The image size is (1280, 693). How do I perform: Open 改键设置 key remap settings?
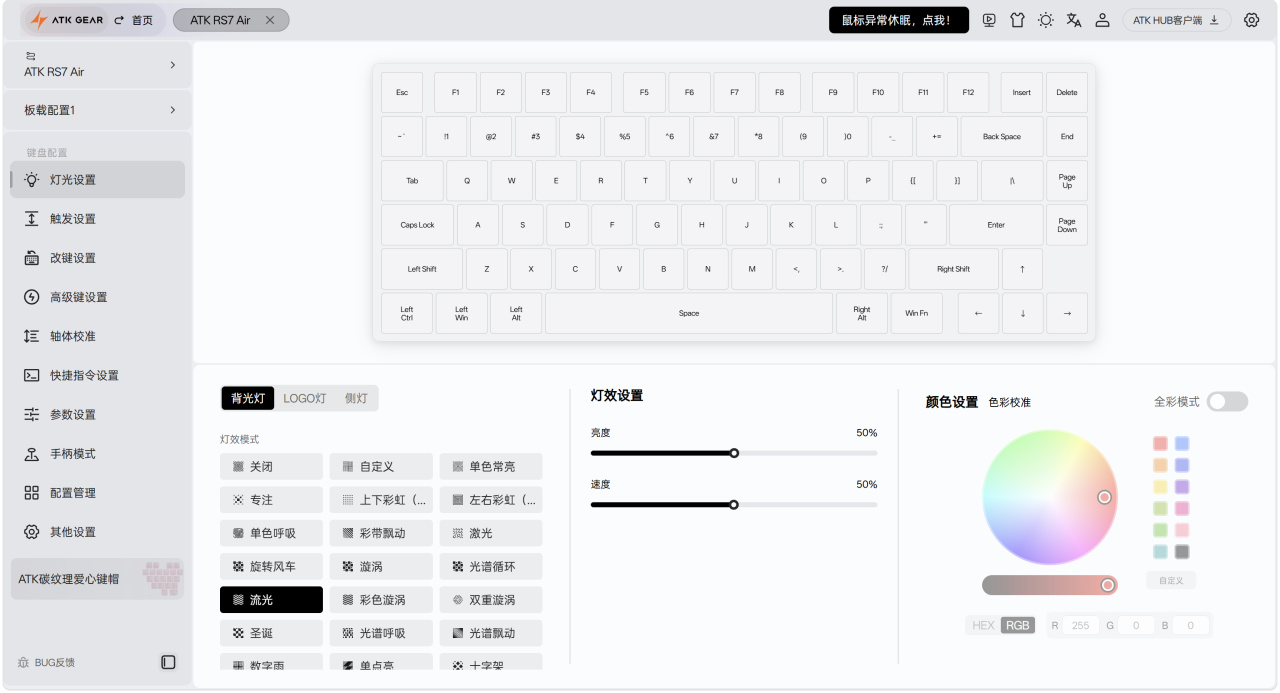coord(97,258)
